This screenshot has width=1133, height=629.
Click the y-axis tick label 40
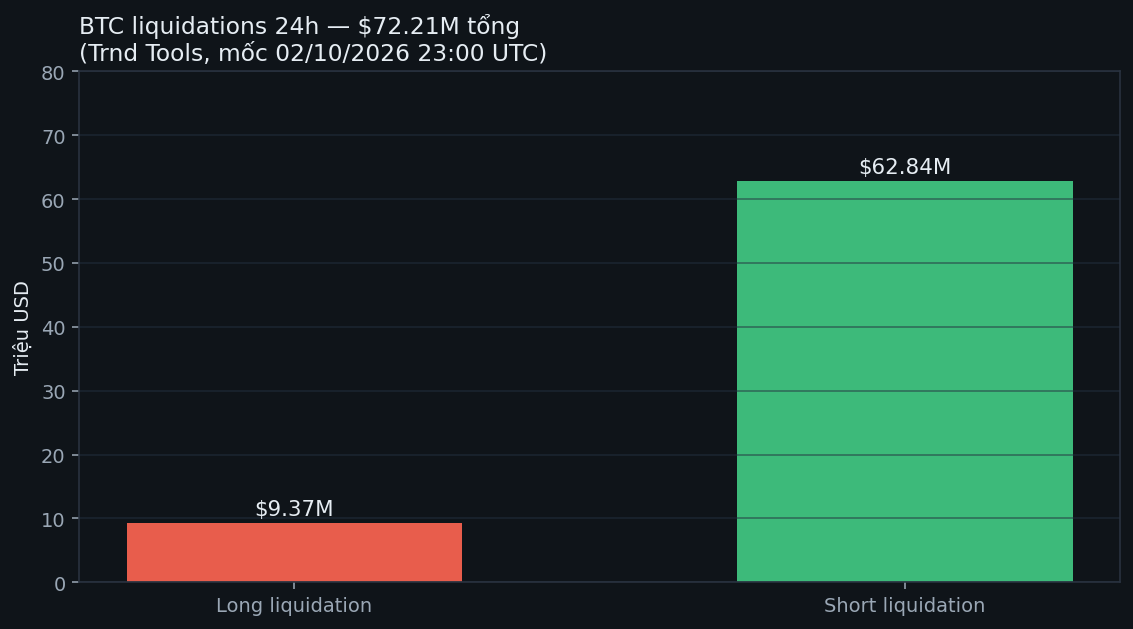(53, 328)
